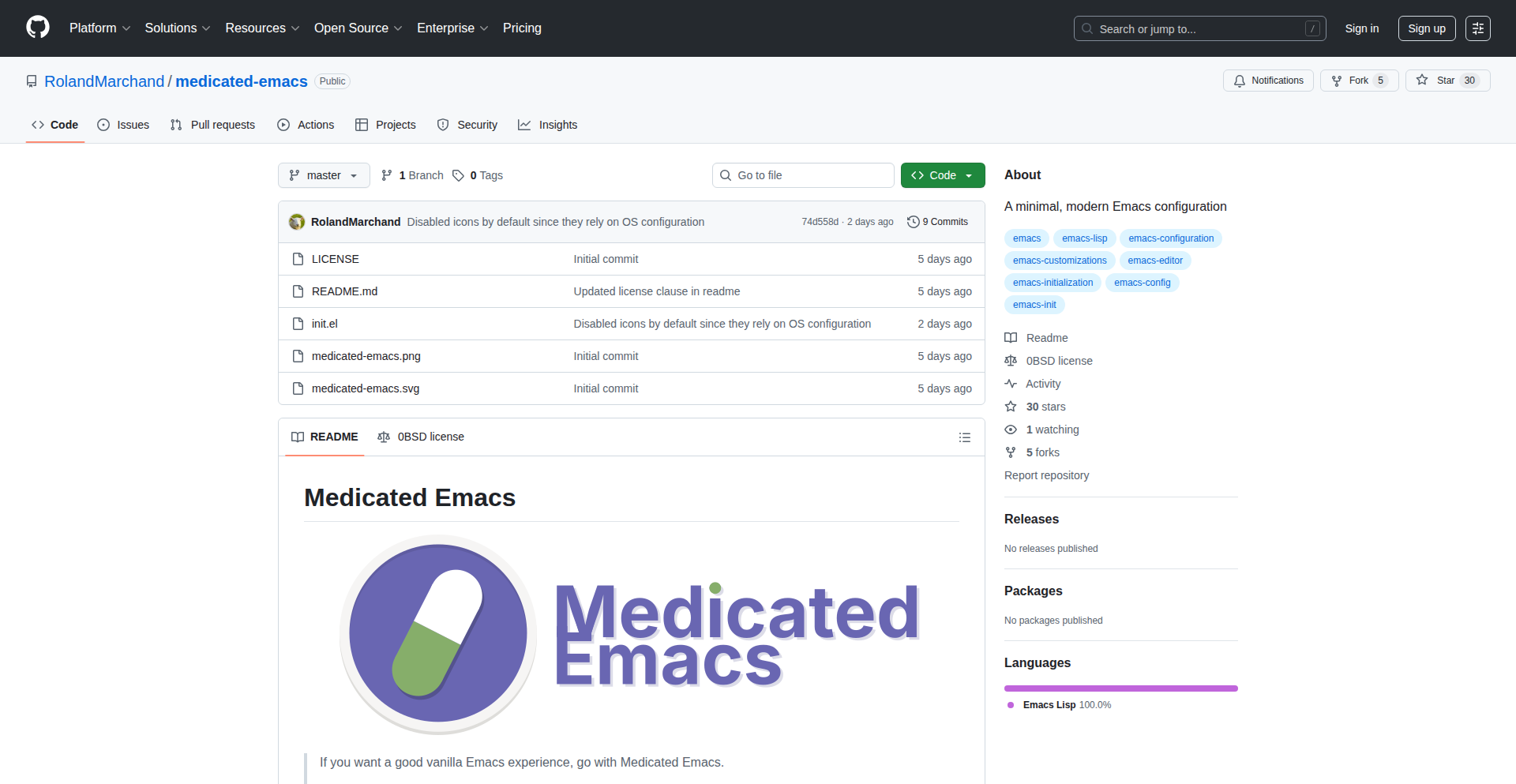Click "Updated license clause in readme" commit message
This screenshot has height=784, width=1516.
(x=657, y=291)
